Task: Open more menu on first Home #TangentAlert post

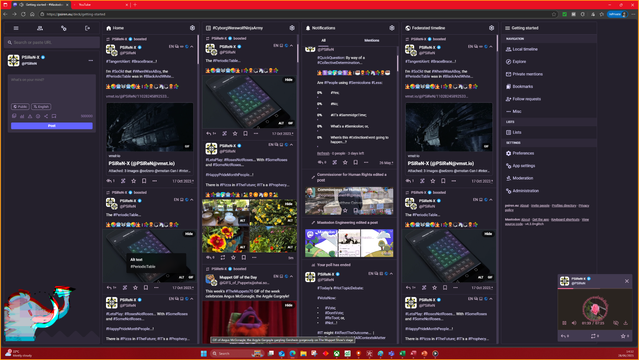Action: point(154,181)
